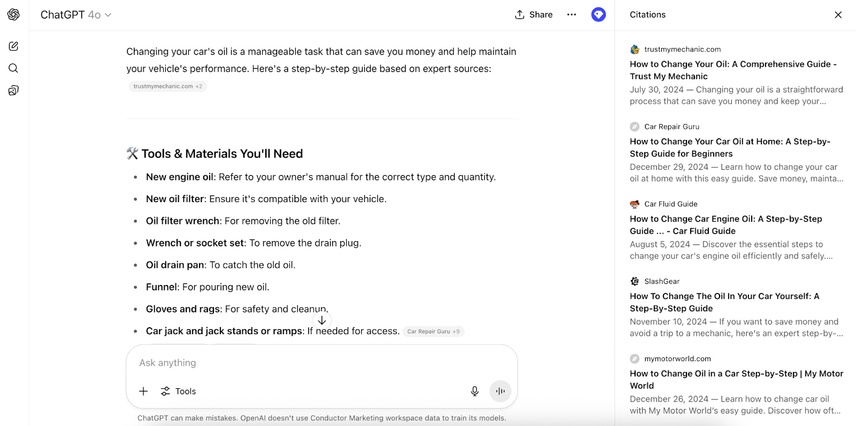This screenshot has height=426, width=856.
Task: Click the Car Repair Guru +9 citation chip
Action: pyautogui.click(x=434, y=332)
